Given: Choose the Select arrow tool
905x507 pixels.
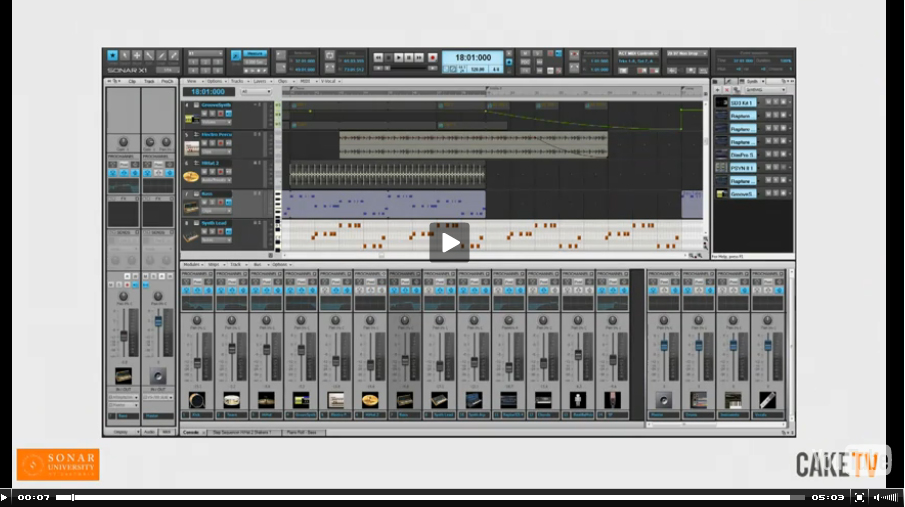Looking at the screenshot, I should click(125, 55).
